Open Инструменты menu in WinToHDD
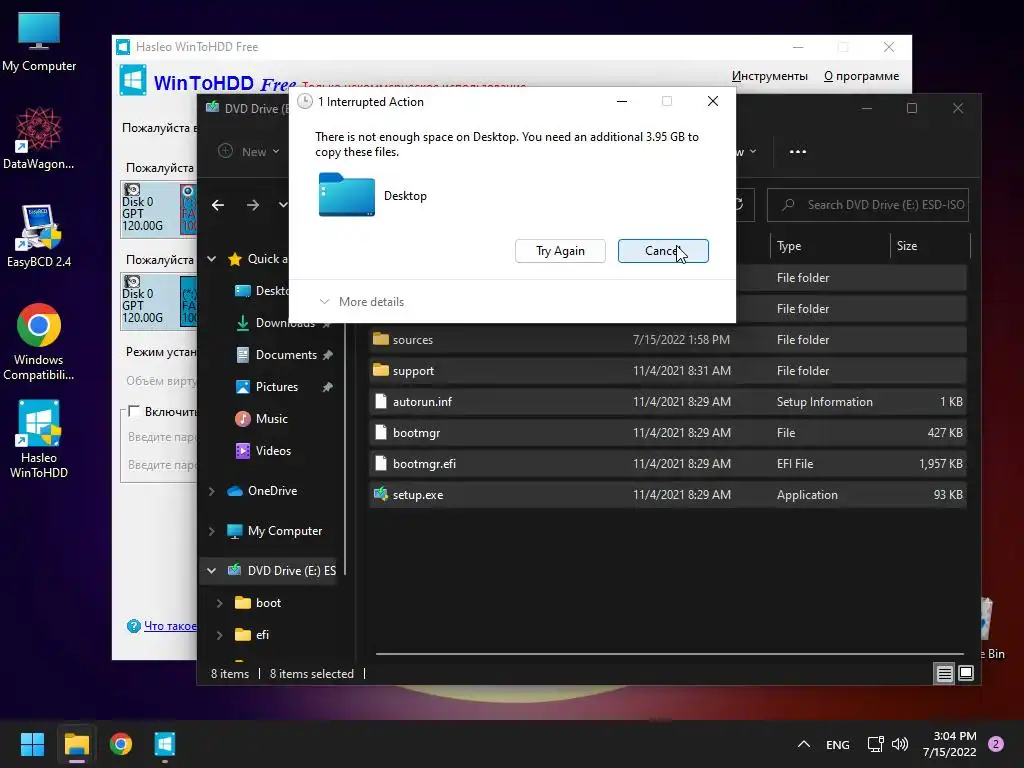 [x=769, y=76]
